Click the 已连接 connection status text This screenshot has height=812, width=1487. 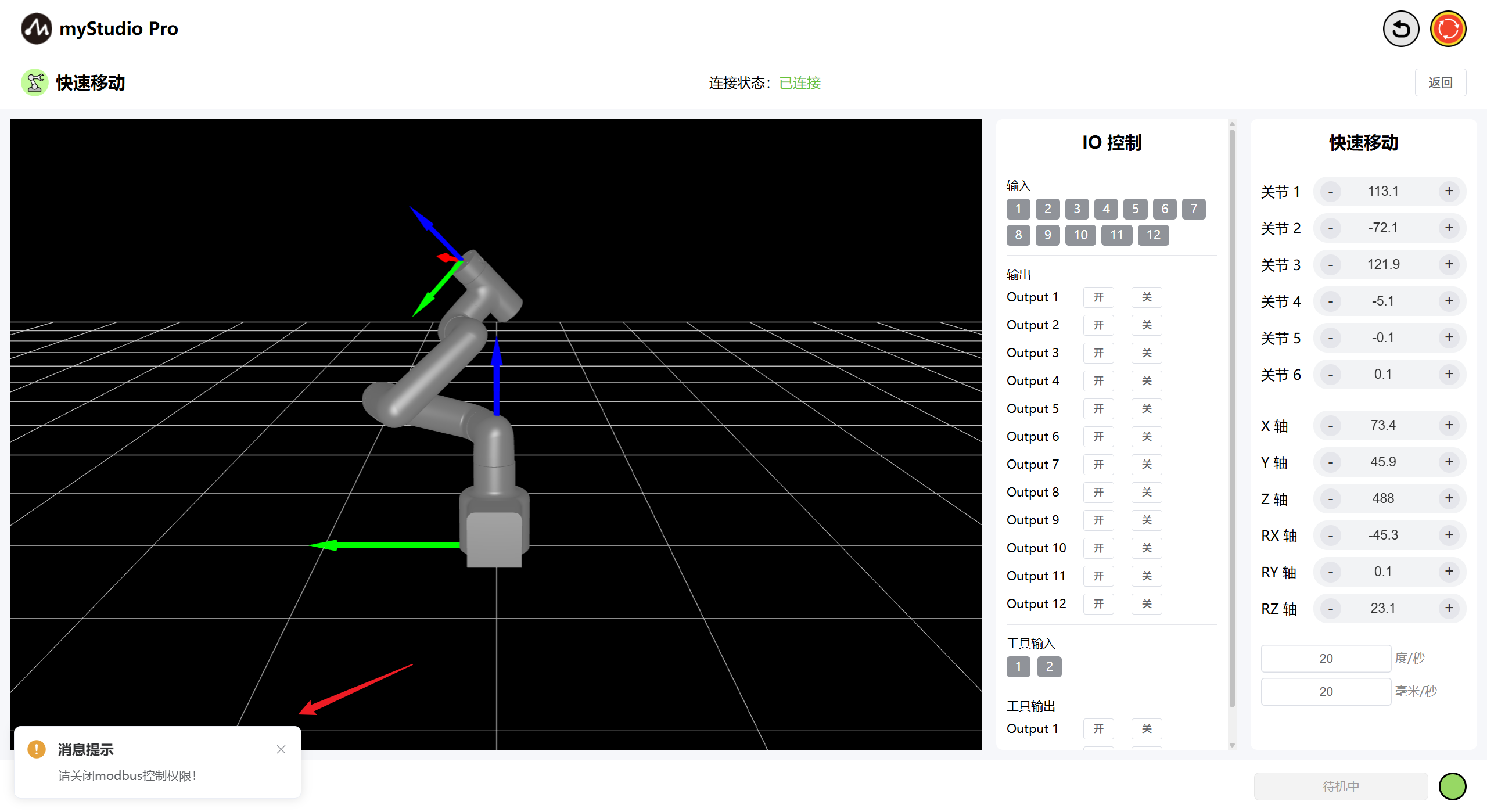[800, 83]
